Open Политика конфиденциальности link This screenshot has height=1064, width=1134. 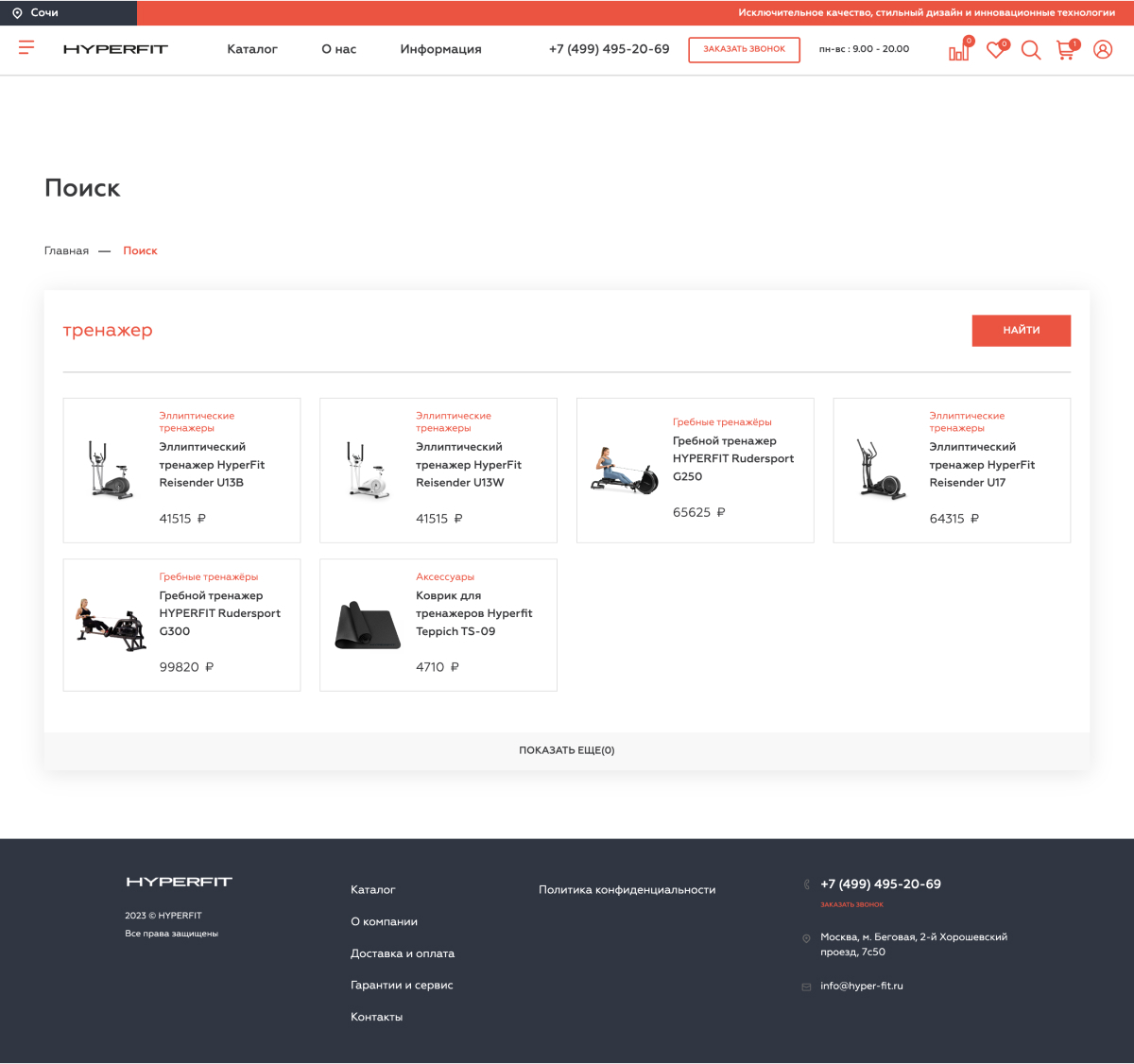(x=627, y=890)
